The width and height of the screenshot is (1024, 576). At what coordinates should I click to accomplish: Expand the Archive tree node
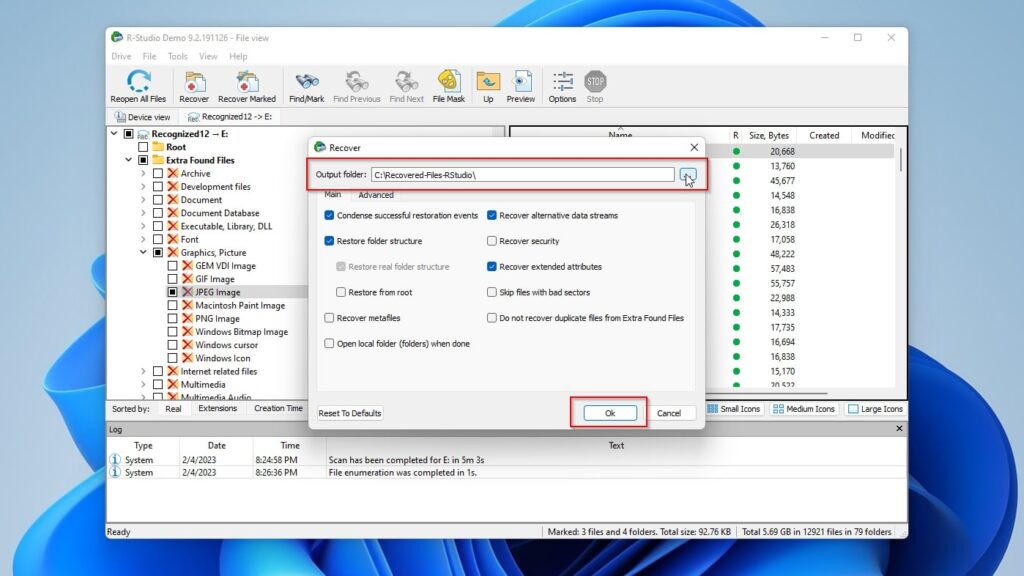click(x=143, y=173)
